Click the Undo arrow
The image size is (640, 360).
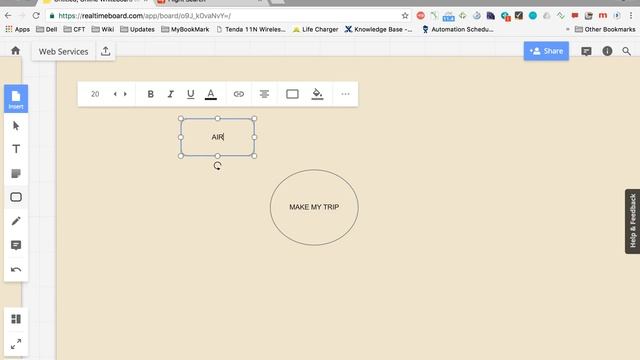(16, 269)
